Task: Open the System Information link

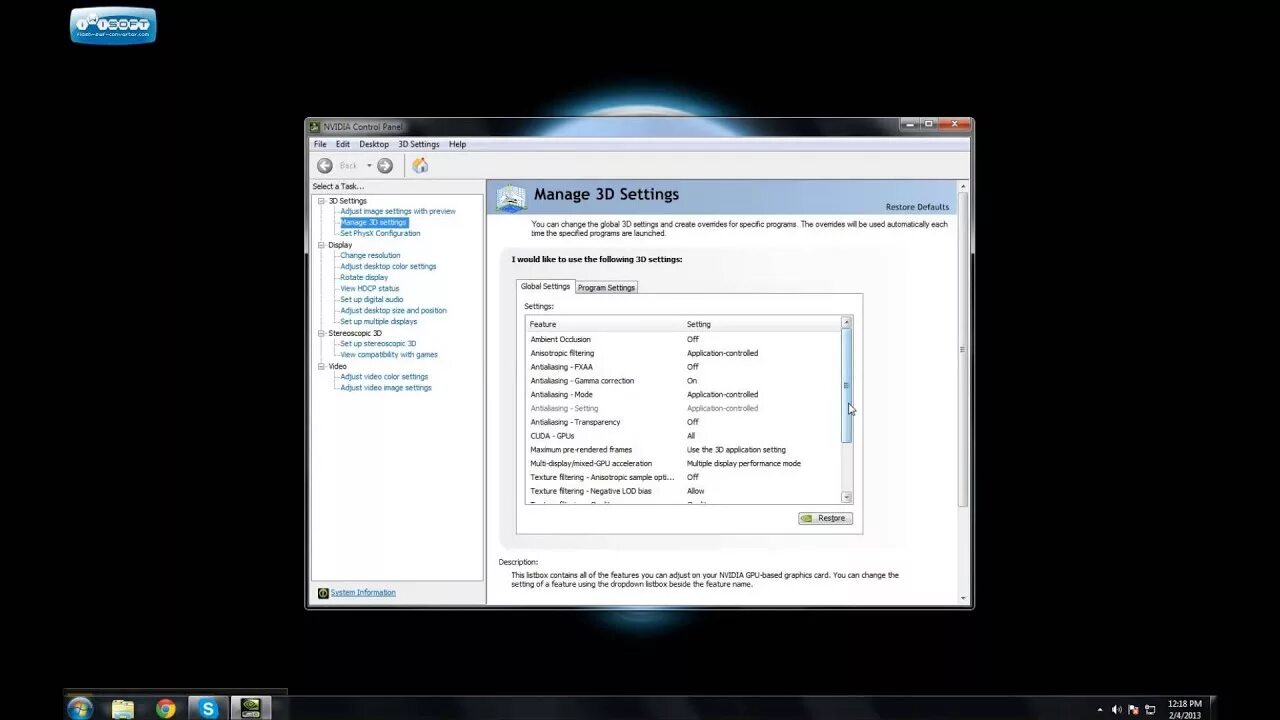Action: coord(363,593)
